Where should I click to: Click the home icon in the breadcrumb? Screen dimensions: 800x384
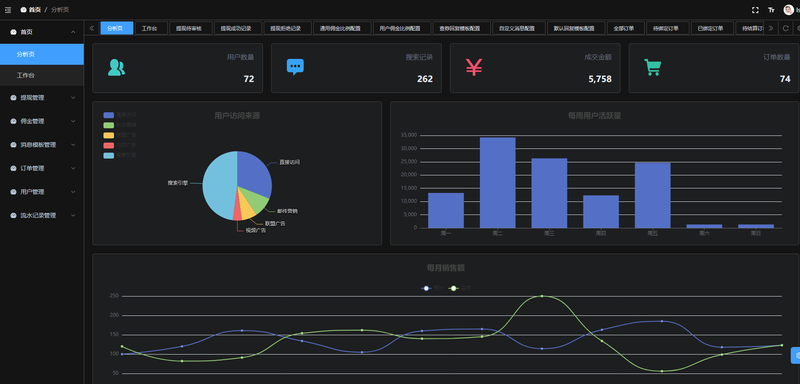click(x=23, y=10)
